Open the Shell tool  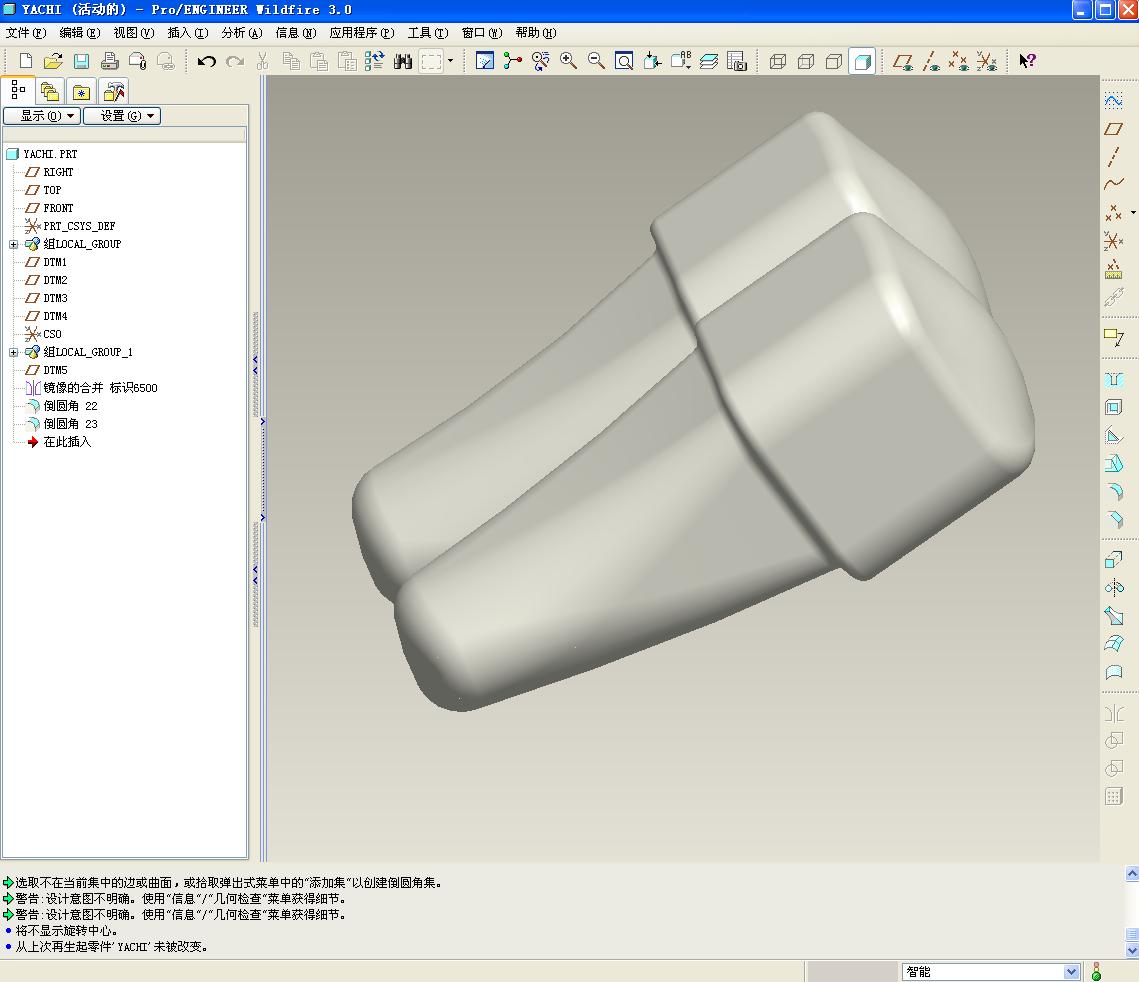tap(1114, 407)
